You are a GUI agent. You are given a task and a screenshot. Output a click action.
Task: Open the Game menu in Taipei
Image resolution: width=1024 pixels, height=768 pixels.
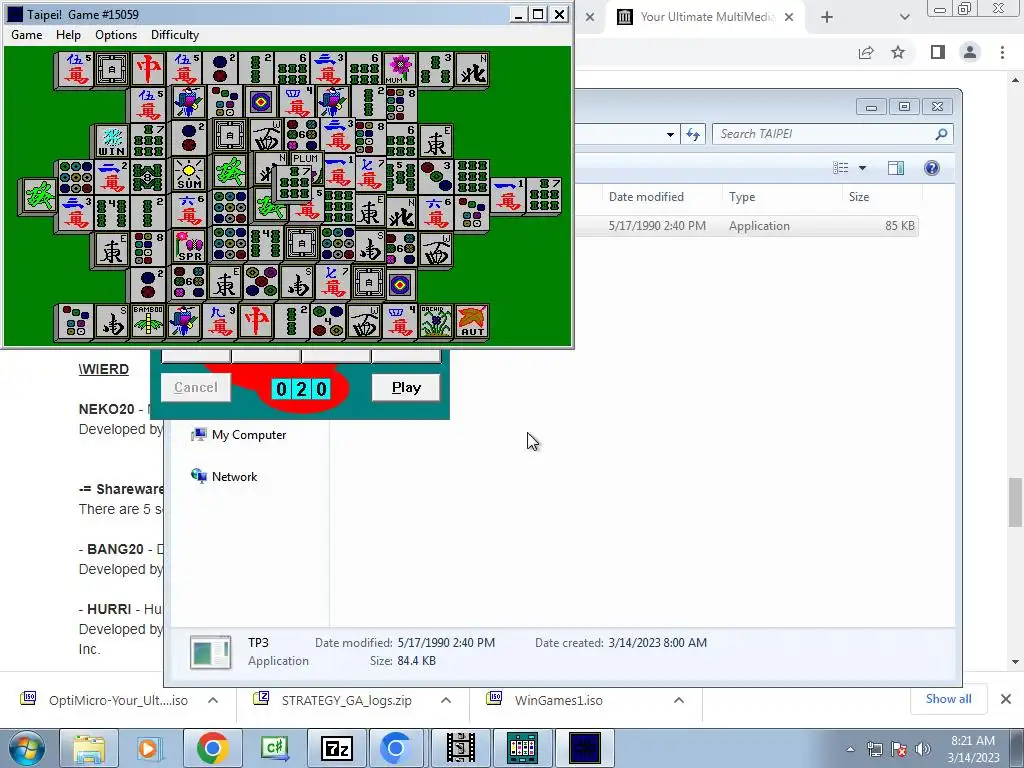pyautogui.click(x=27, y=35)
